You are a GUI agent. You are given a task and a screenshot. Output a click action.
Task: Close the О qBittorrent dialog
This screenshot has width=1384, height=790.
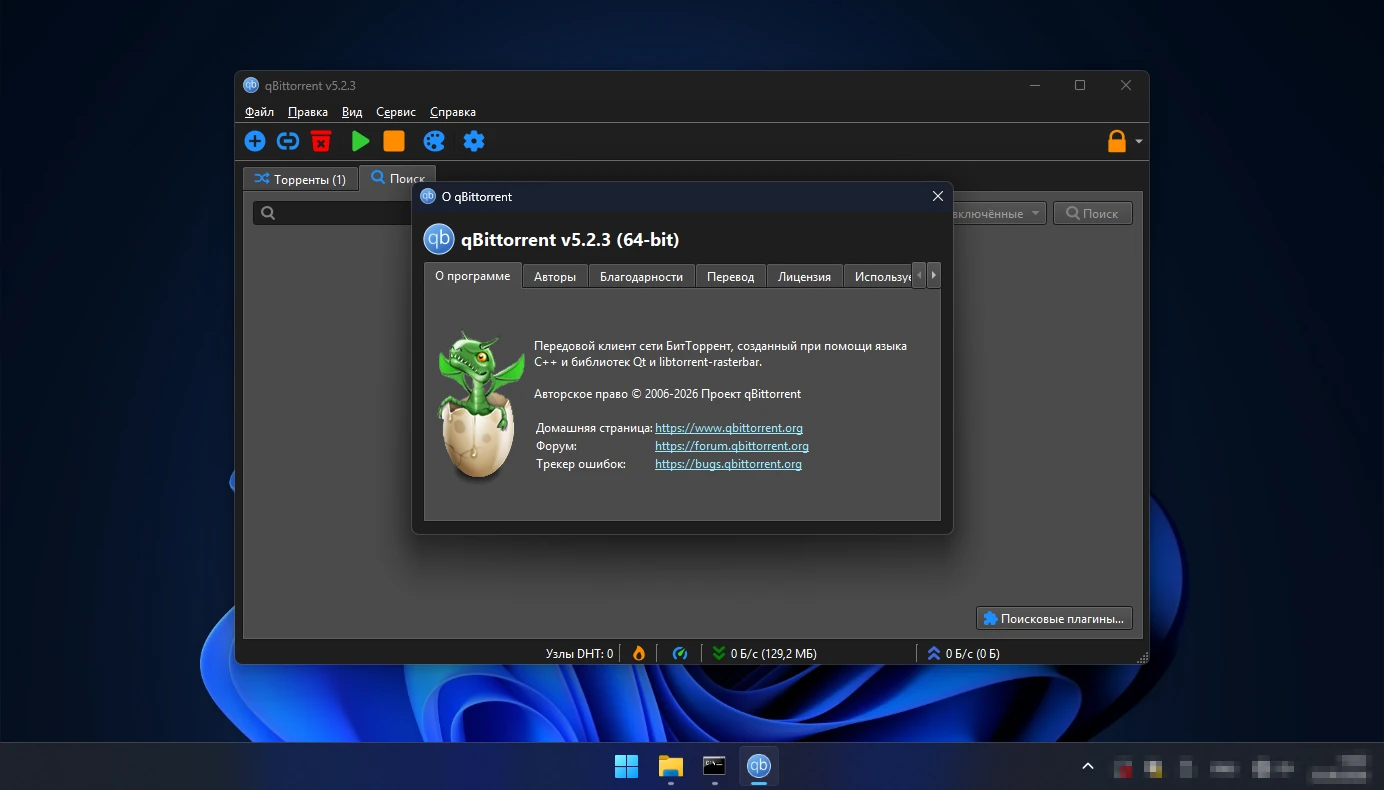click(x=938, y=197)
